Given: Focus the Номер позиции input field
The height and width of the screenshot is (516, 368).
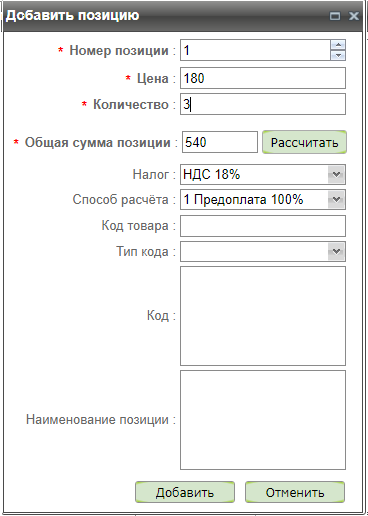Looking at the screenshot, I should tap(255, 50).
